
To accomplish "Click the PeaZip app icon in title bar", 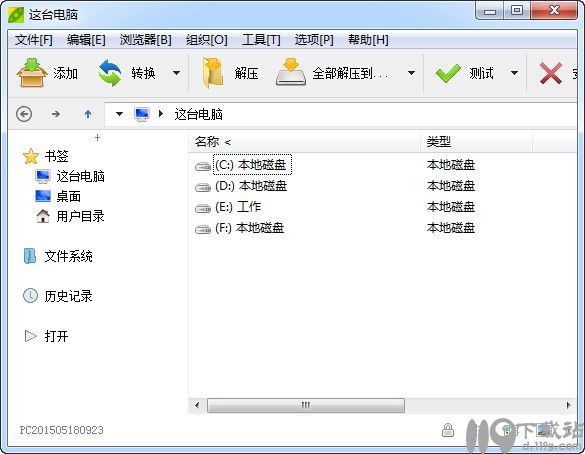I will point(16,15).
